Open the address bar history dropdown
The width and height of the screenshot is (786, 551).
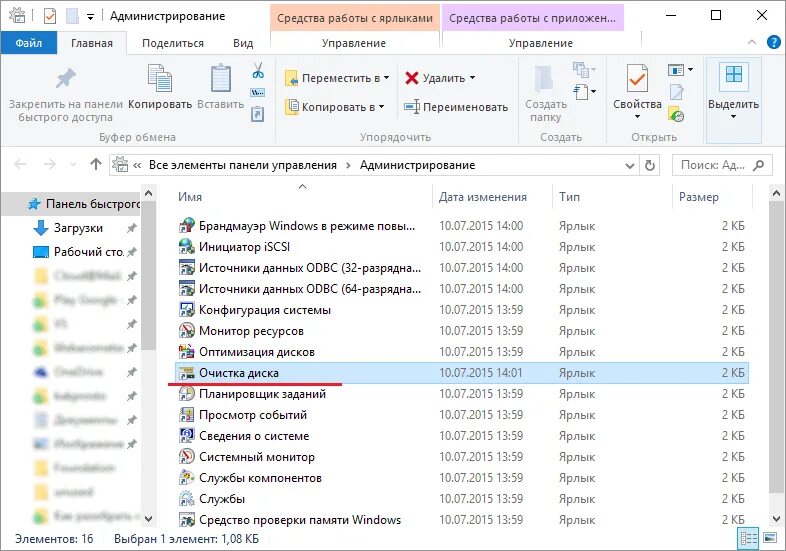tap(630, 165)
